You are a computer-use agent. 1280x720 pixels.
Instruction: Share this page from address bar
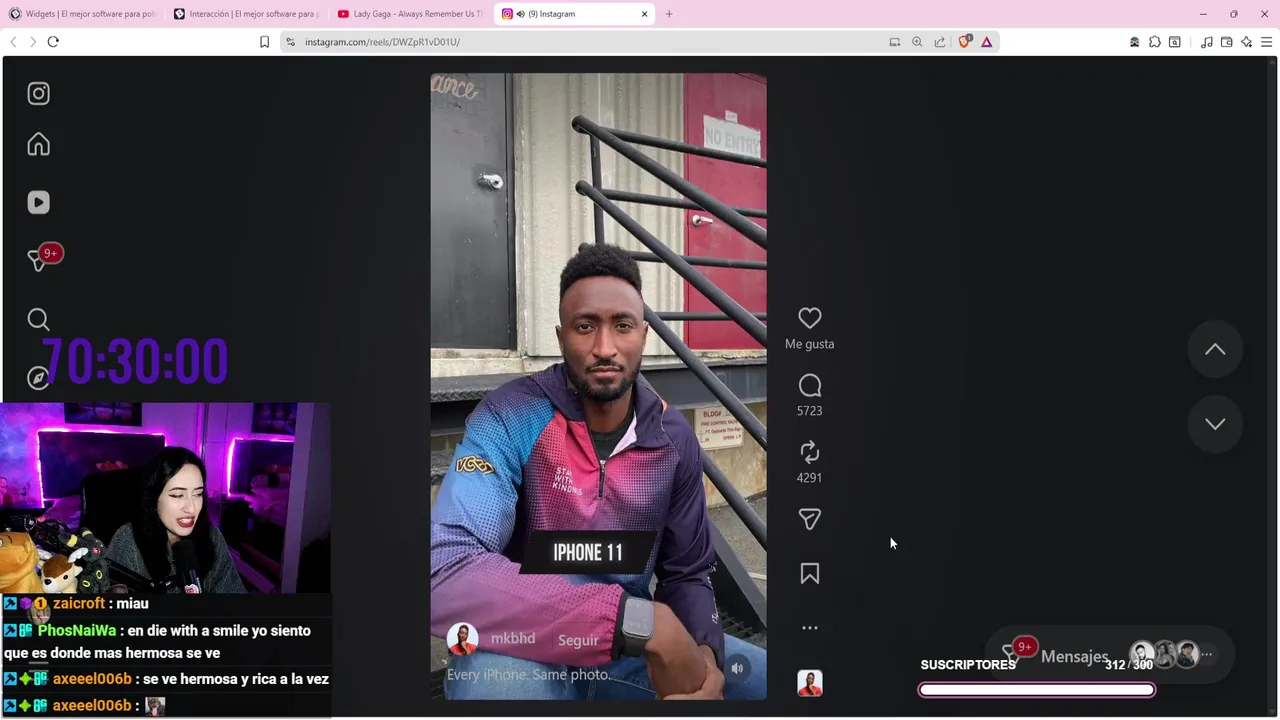[x=940, y=42]
